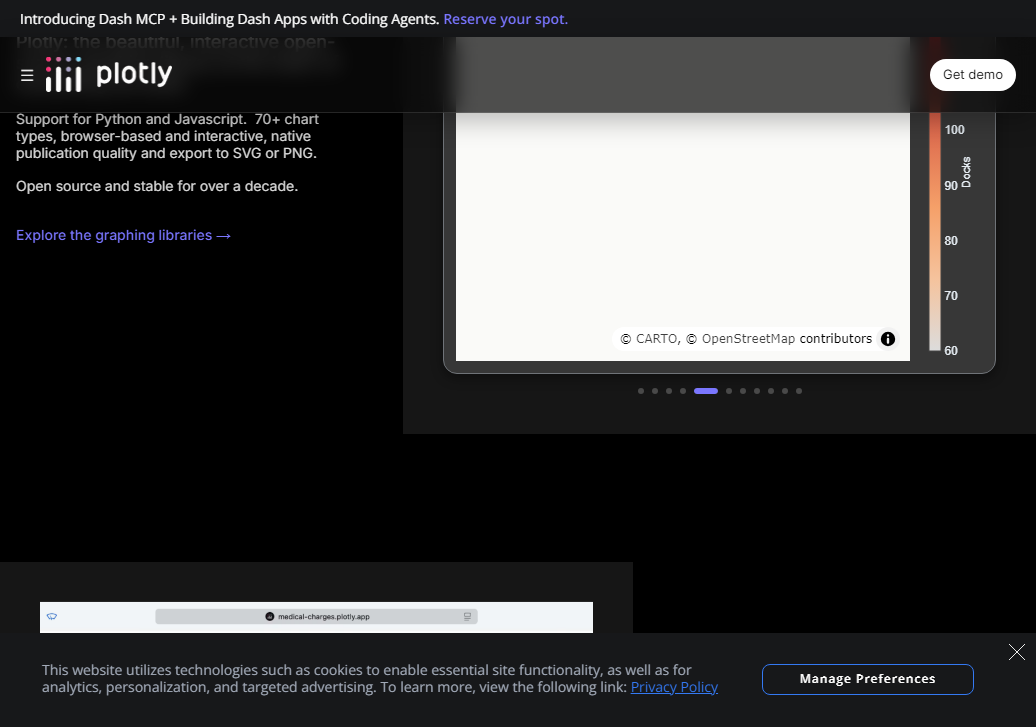Click the 80 tick label on colorbar

point(951,241)
